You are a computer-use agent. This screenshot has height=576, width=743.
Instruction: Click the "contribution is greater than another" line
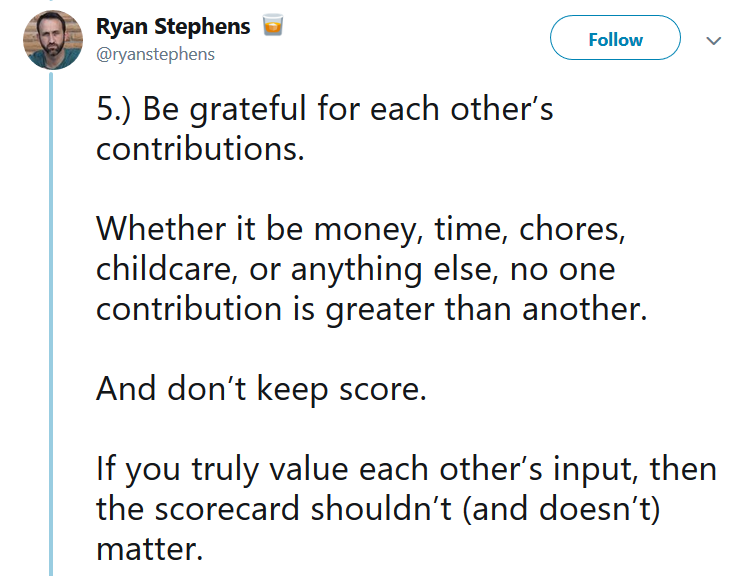(x=372, y=309)
